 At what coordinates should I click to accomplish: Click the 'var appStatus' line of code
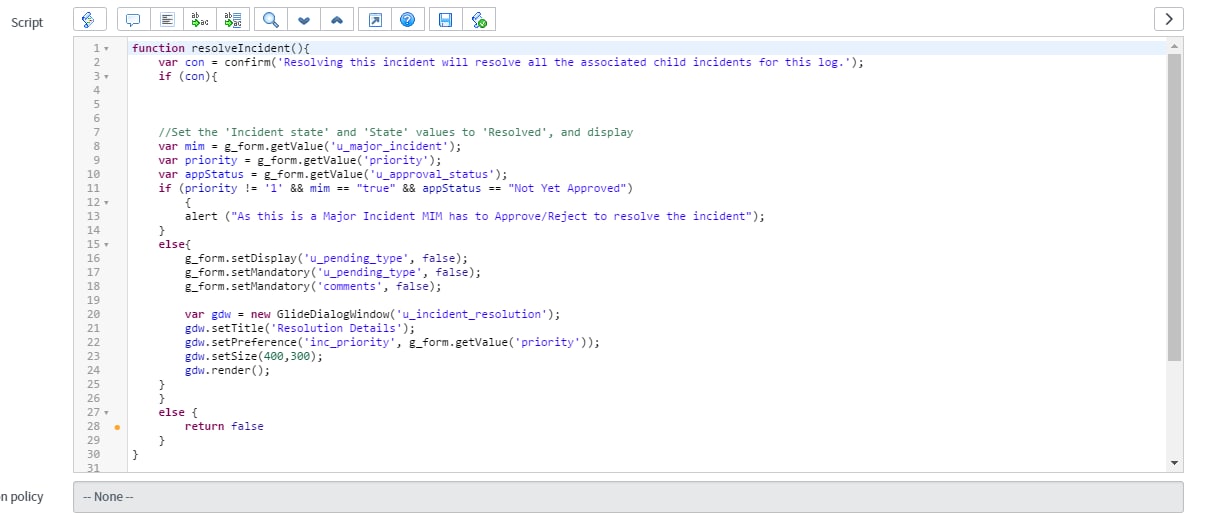pyautogui.click(x=333, y=174)
